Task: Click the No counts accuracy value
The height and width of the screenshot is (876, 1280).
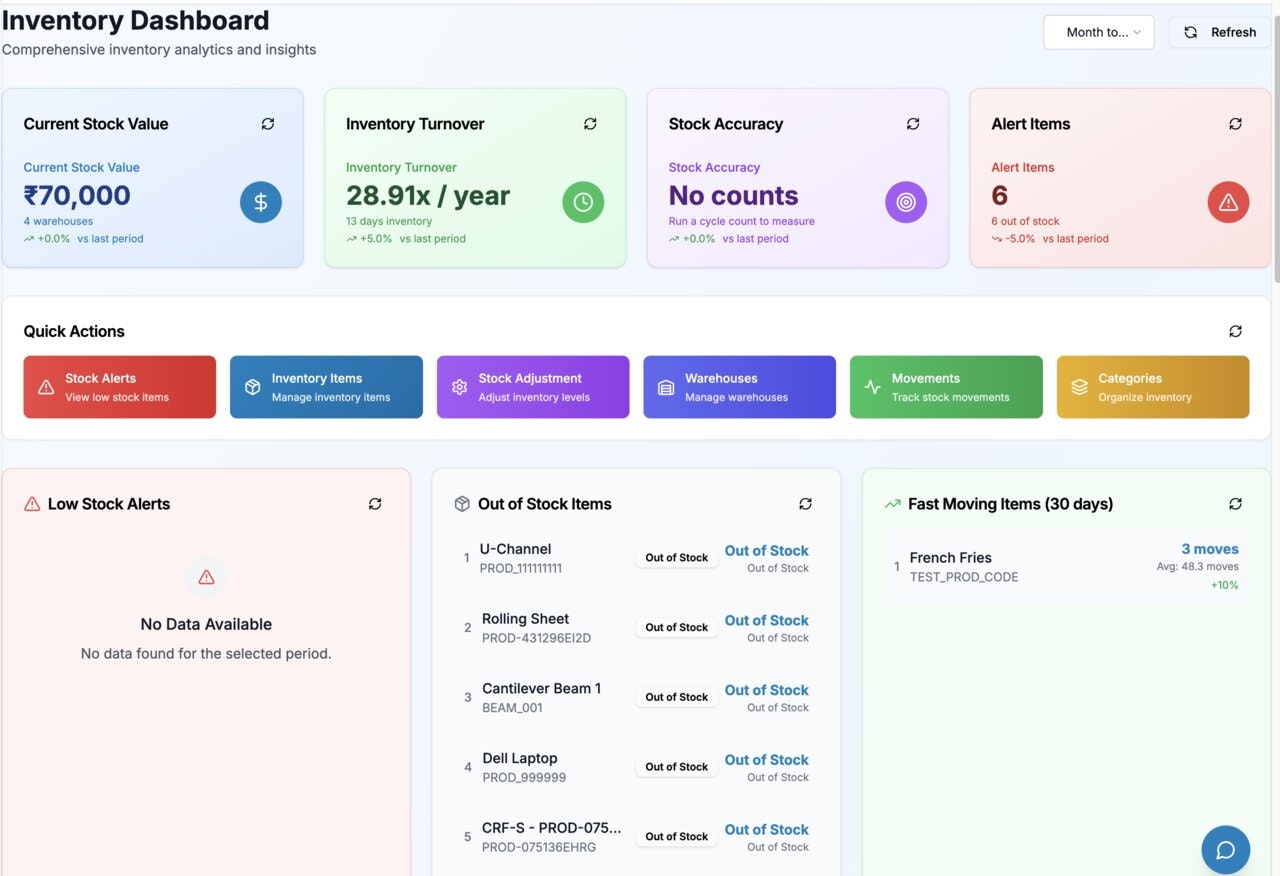Action: tap(733, 195)
